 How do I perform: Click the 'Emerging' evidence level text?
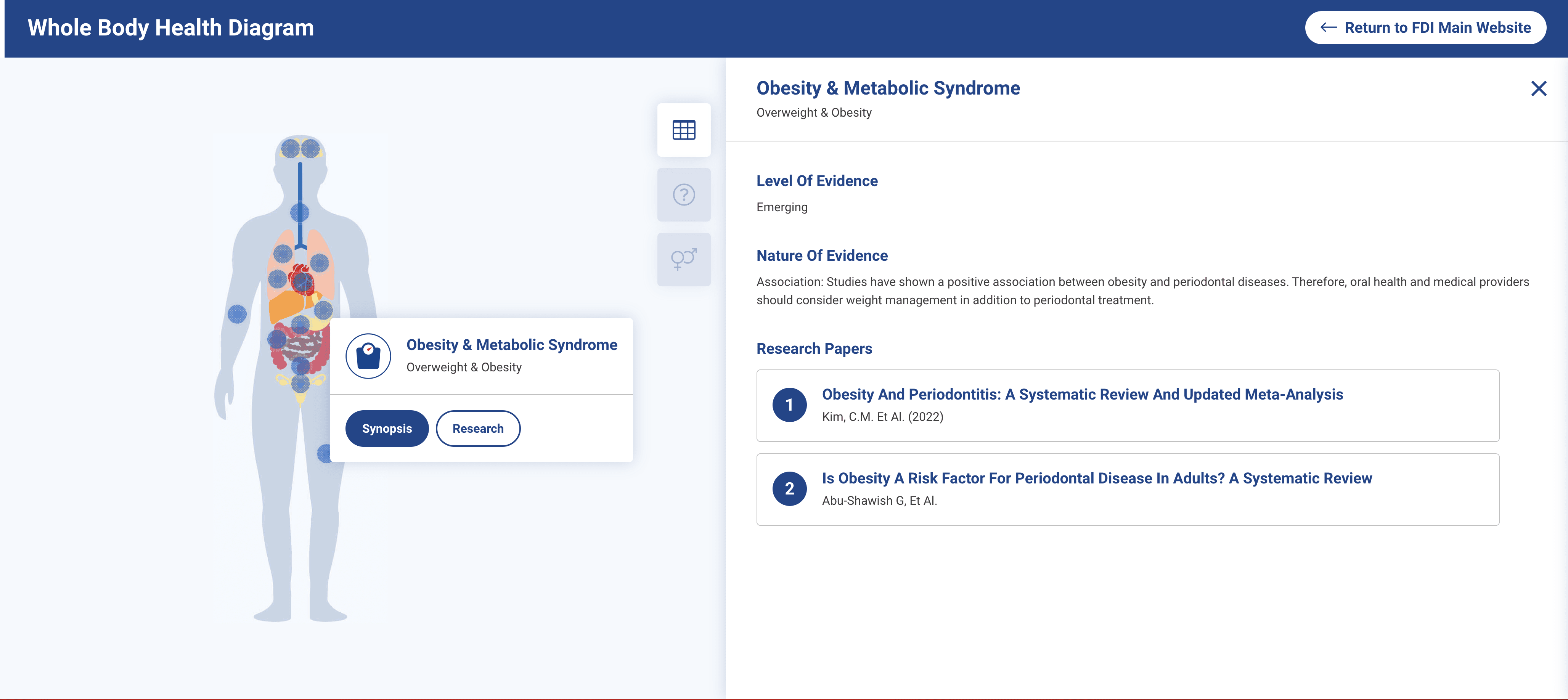pyautogui.click(x=782, y=207)
